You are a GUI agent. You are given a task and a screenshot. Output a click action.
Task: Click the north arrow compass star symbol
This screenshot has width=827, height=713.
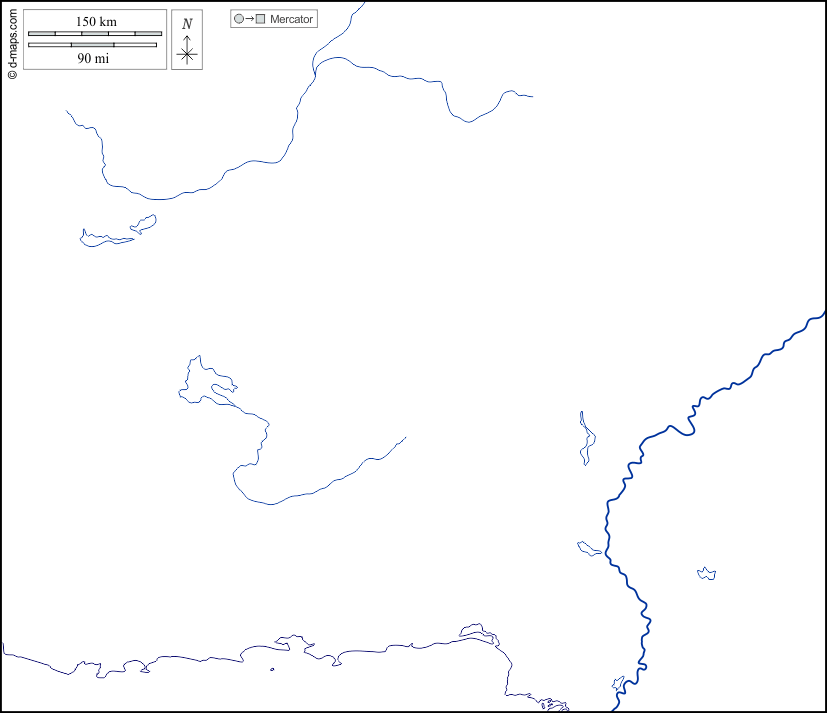pyautogui.click(x=187, y=54)
